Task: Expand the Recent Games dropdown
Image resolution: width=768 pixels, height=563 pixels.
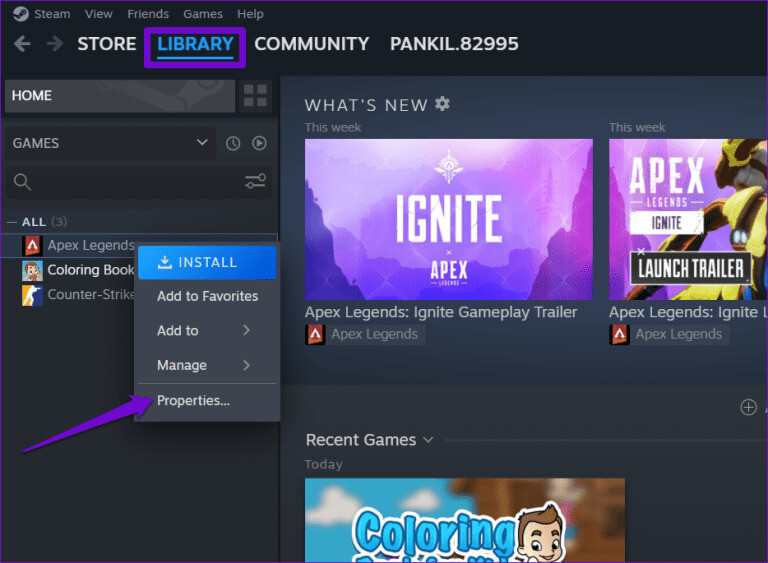Action: [x=370, y=440]
